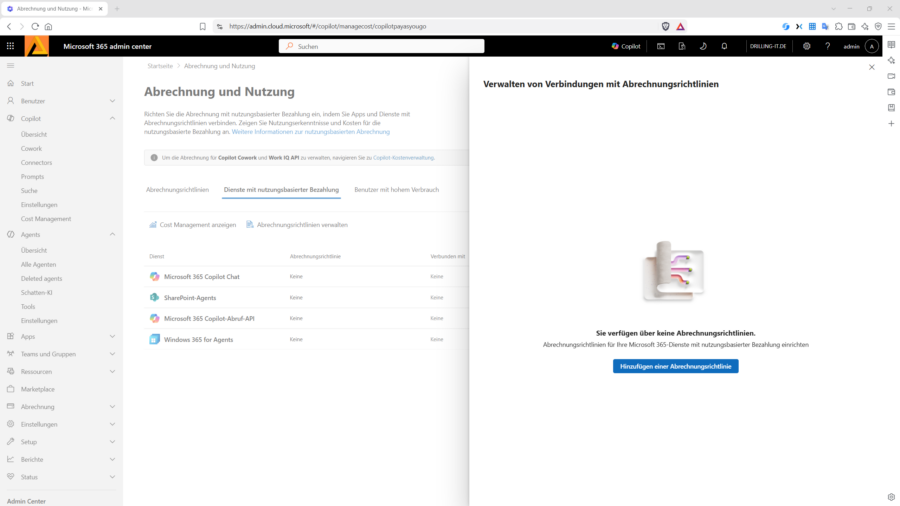This screenshot has width=900, height=506.
Task: Open settings gear in header
Action: pos(806,46)
